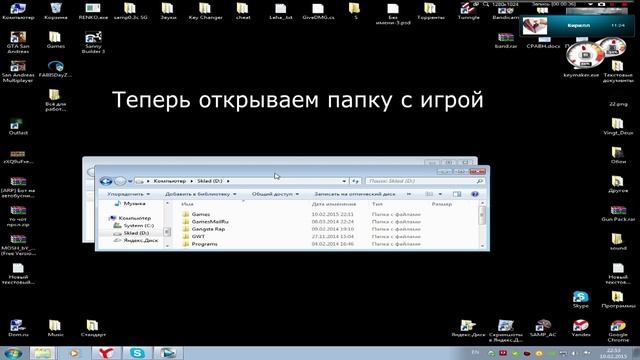Sort files by the Имя column header

click(x=187, y=204)
